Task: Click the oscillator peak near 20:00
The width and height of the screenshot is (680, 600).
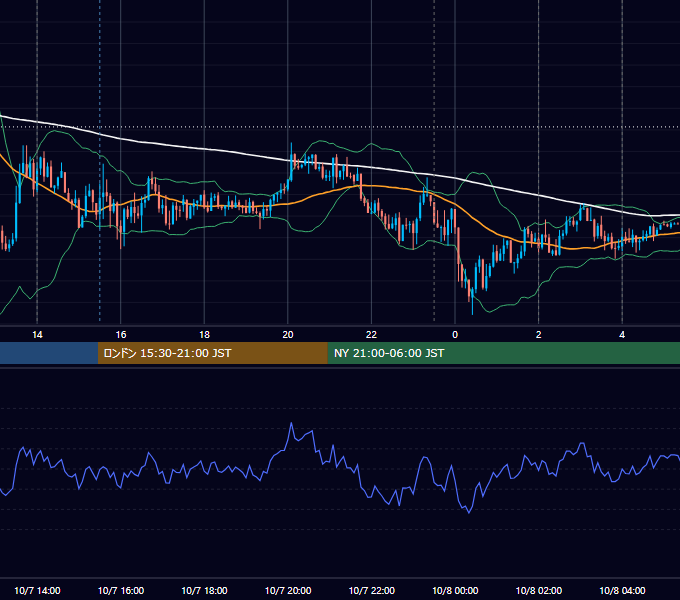Action: [x=291, y=423]
